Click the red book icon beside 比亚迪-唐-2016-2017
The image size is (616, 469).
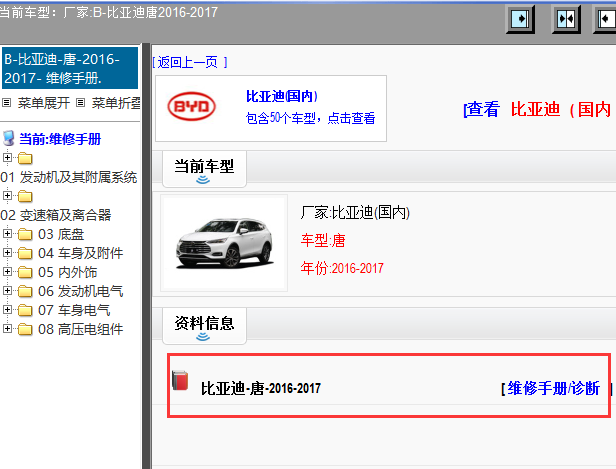[180, 380]
